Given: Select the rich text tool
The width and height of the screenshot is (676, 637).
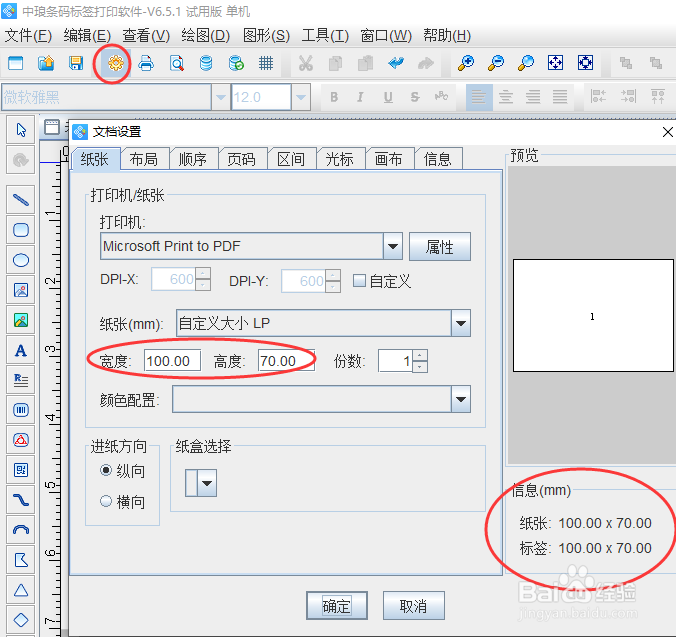Looking at the screenshot, I should tap(21, 380).
